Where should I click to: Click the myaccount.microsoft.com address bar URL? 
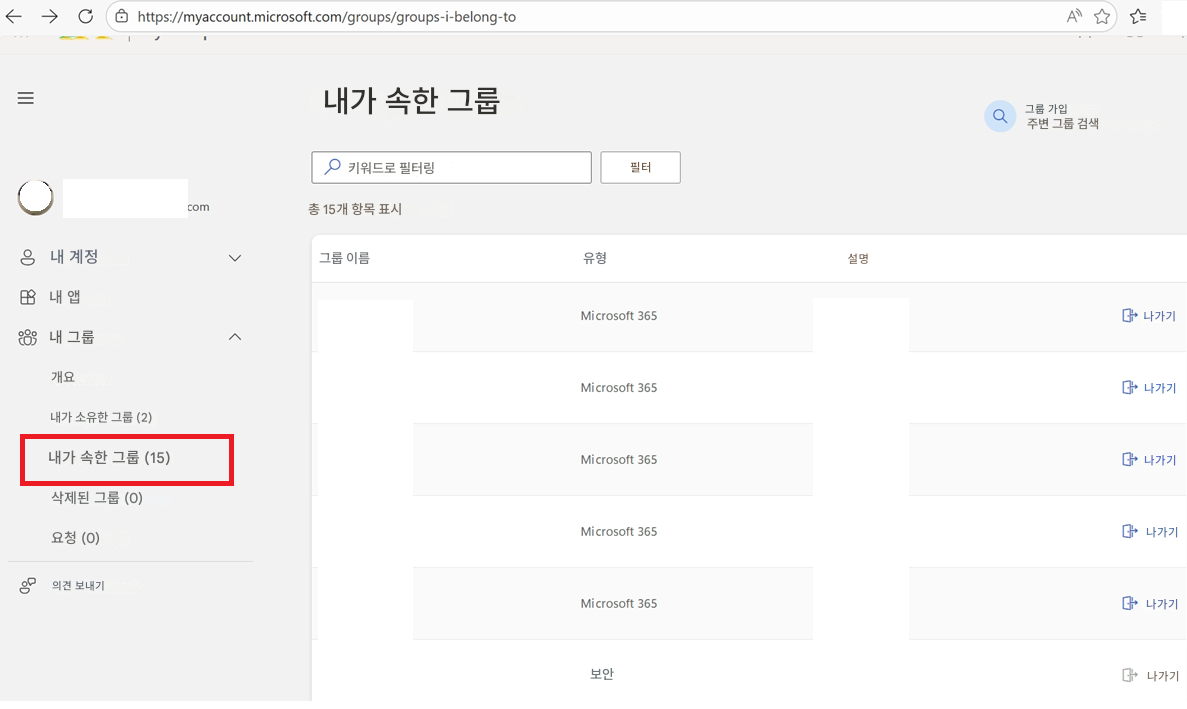tap(327, 17)
